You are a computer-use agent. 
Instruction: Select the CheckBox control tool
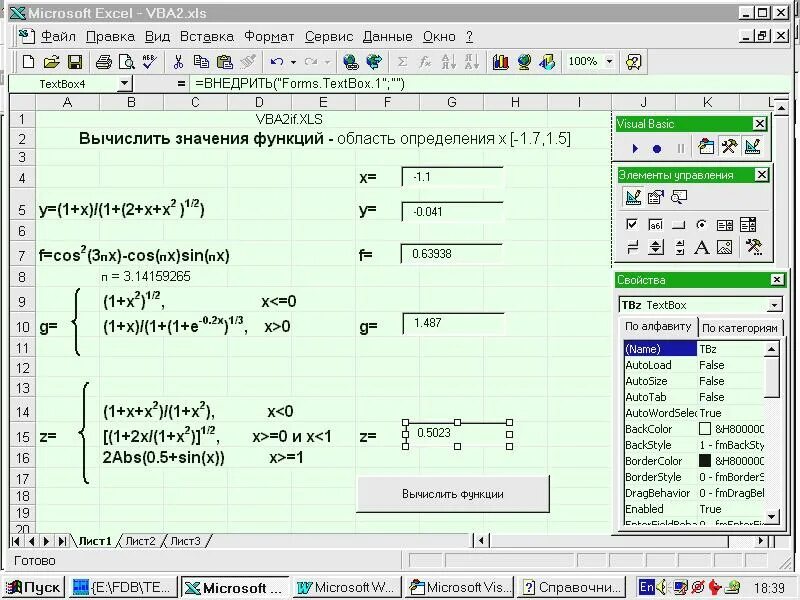coord(632,224)
